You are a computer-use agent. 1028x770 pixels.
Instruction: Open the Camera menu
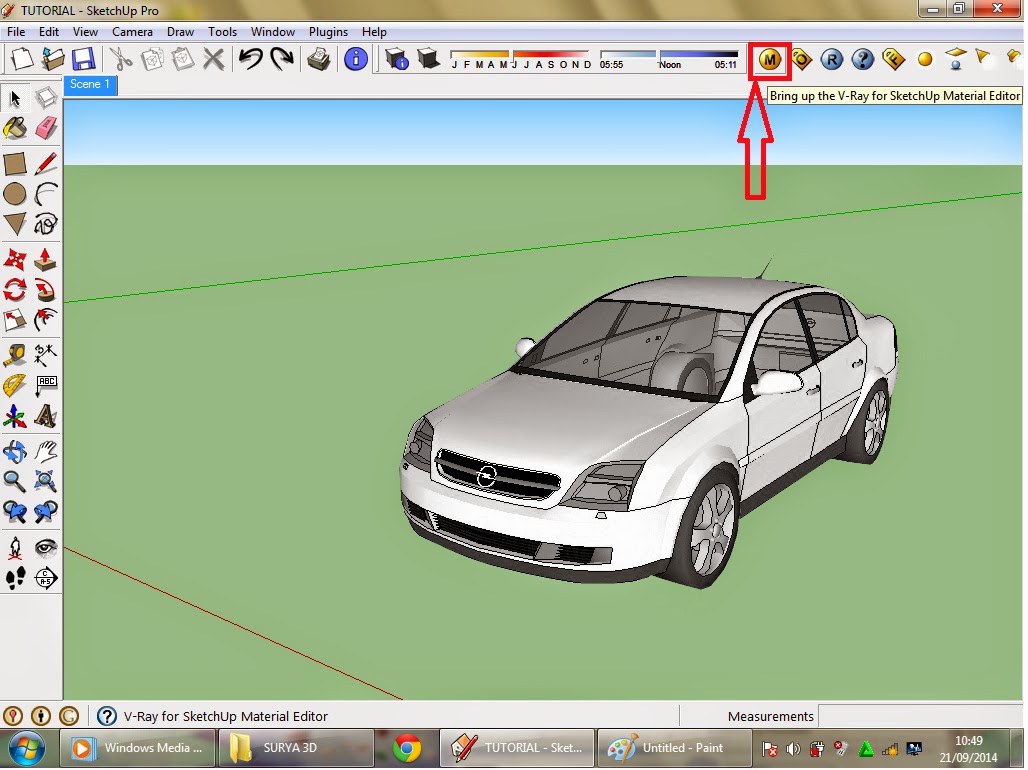[x=133, y=31]
